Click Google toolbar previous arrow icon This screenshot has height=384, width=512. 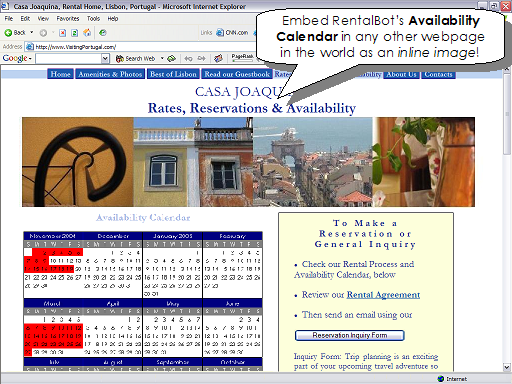click(188, 59)
